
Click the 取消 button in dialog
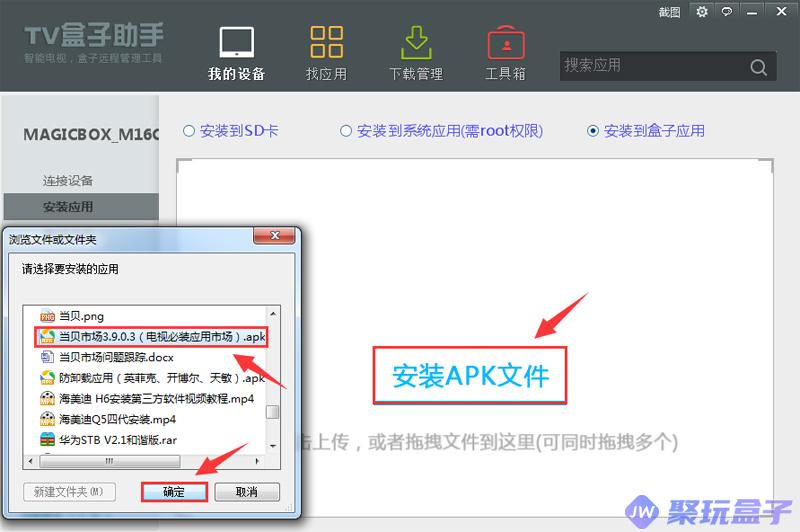(246, 492)
